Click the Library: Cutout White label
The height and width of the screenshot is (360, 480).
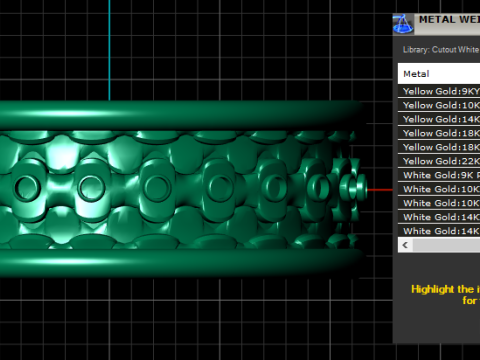click(441, 50)
